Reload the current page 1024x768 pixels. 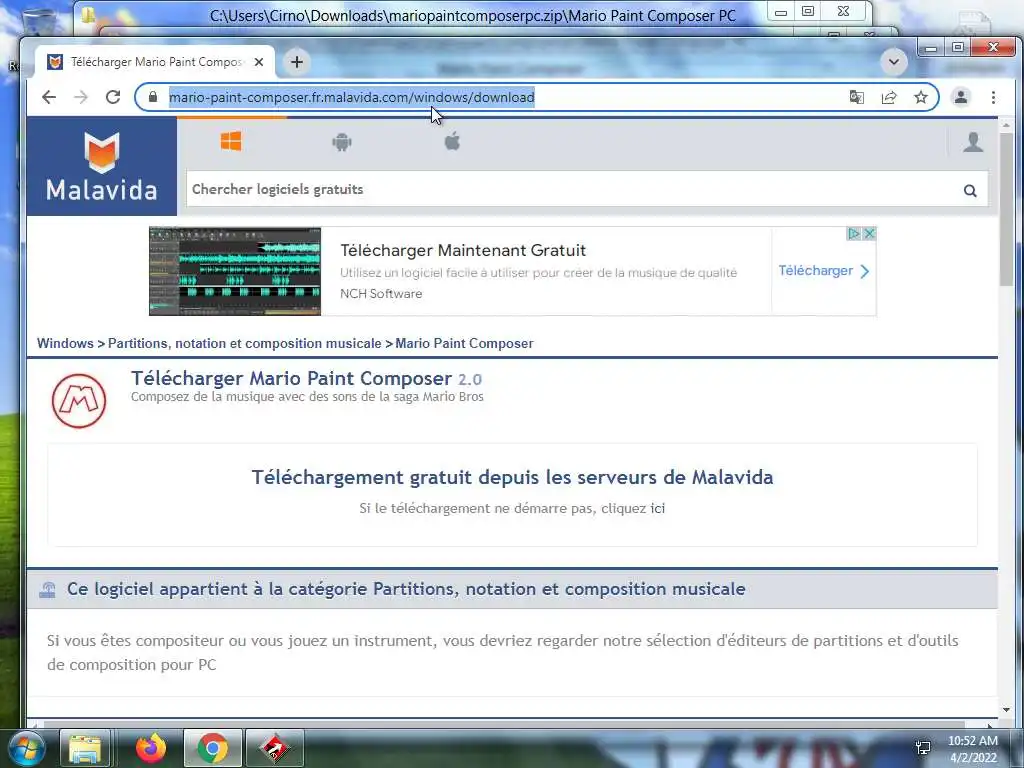[x=113, y=97]
